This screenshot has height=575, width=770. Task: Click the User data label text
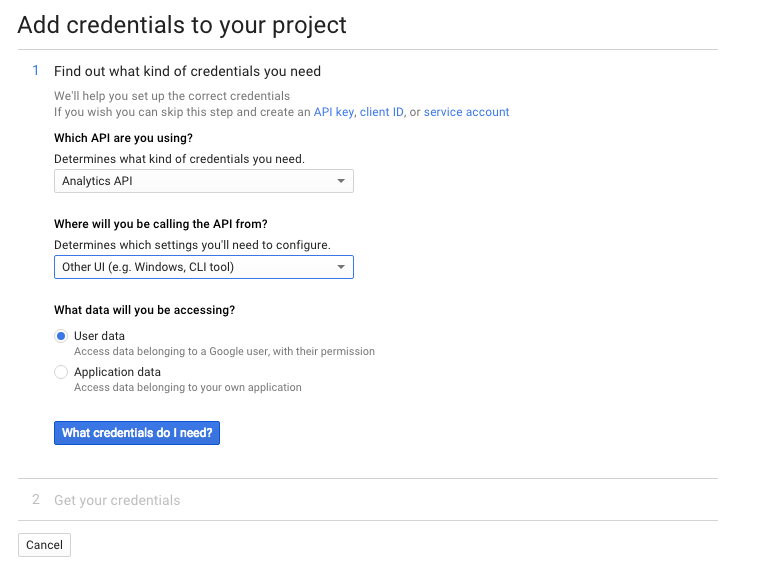click(x=99, y=336)
